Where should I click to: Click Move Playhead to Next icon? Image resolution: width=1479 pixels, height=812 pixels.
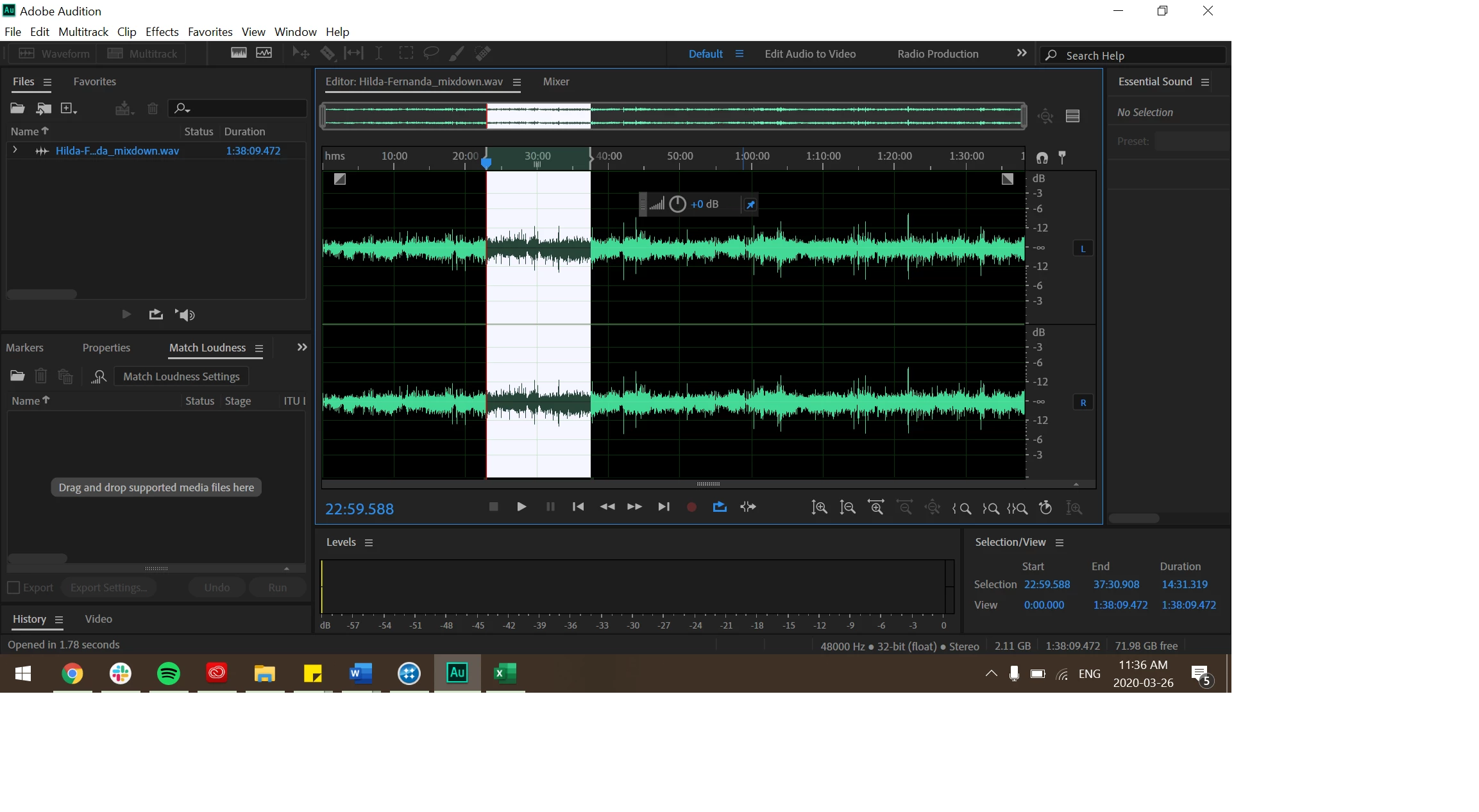tap(664, 507)
